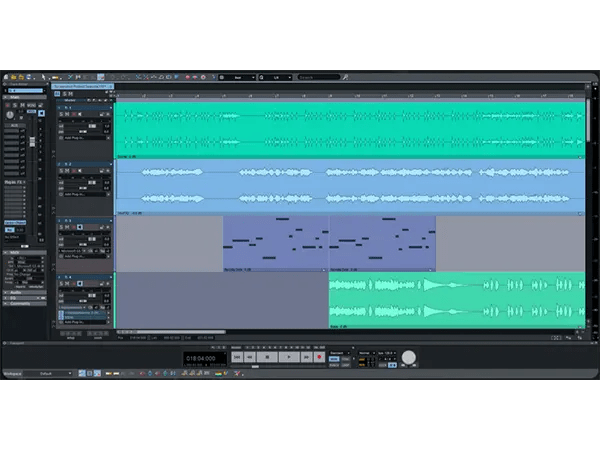Select the mouse pointer tool in toolbar

click(x=43, y=77)
